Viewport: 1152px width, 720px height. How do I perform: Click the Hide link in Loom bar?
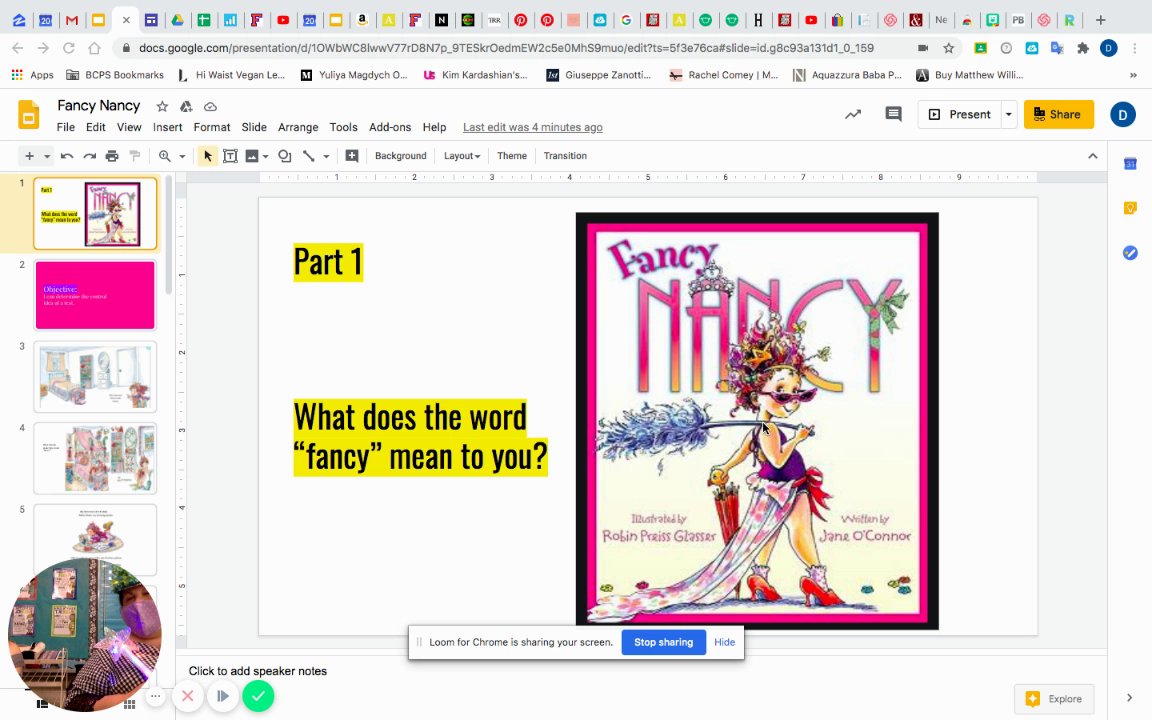pyautogui.click(x=724, y=642)
